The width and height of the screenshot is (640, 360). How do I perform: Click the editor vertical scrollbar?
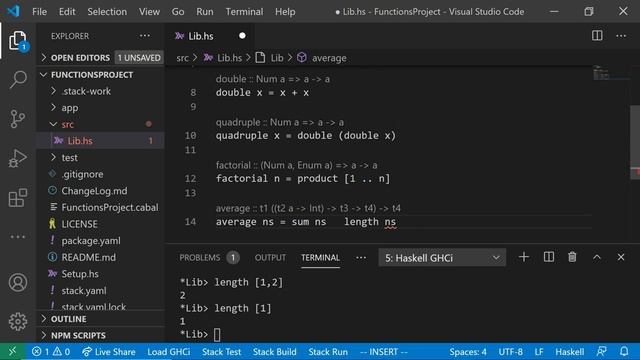[635, 142]
